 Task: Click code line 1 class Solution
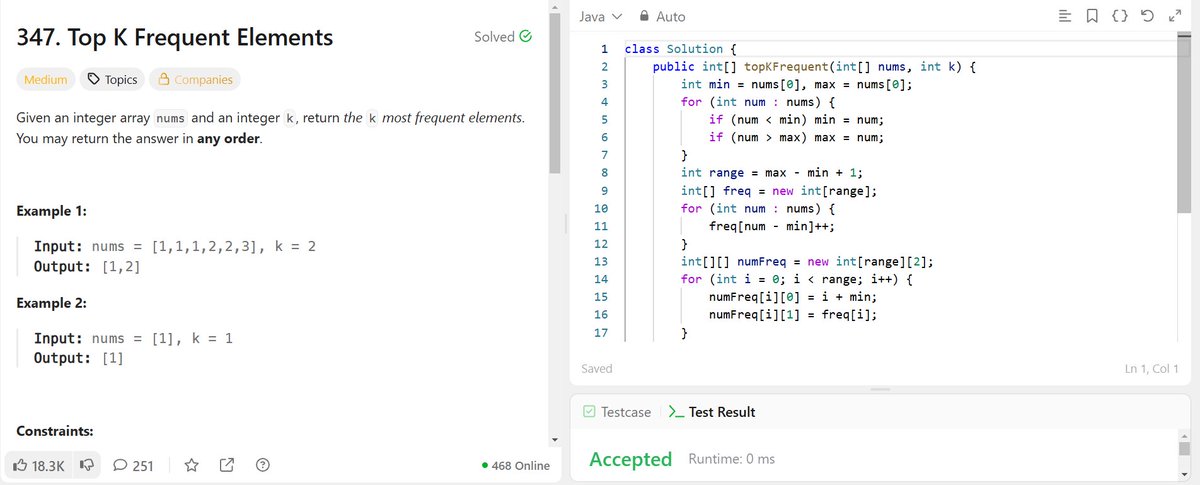680,48
